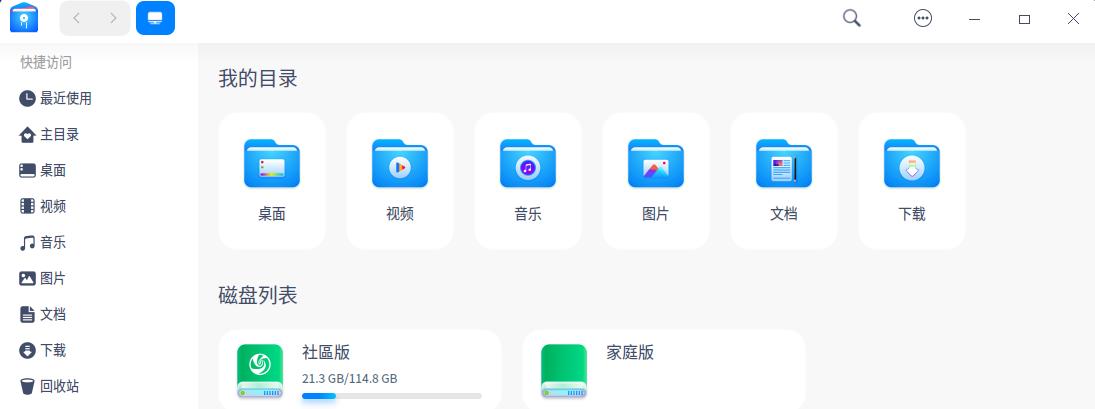Minimize the file manager window

point(975,20)
